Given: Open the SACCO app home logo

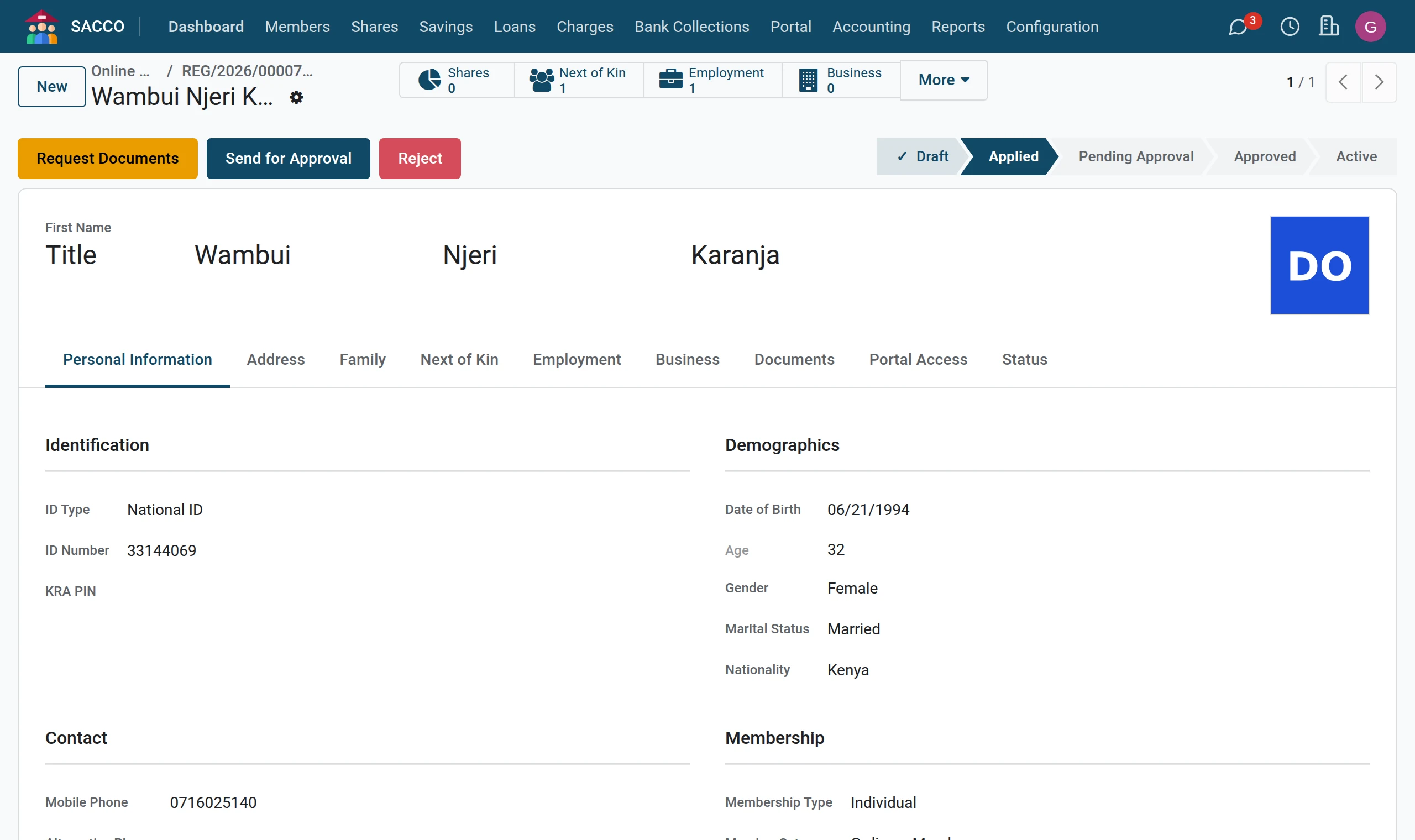Looking at the screenshot, I should pos(41,27).
